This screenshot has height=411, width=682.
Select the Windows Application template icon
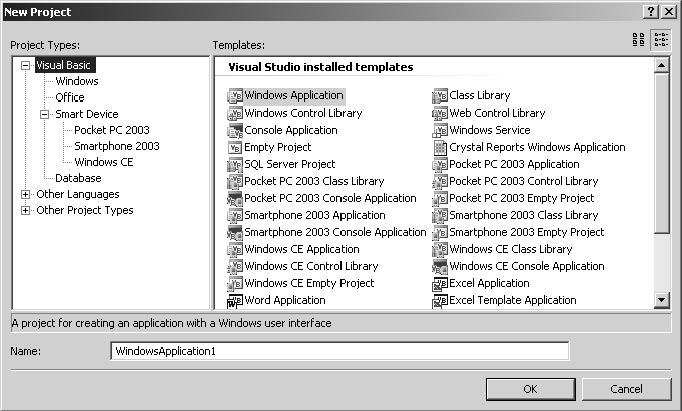[x=235, y=96]
